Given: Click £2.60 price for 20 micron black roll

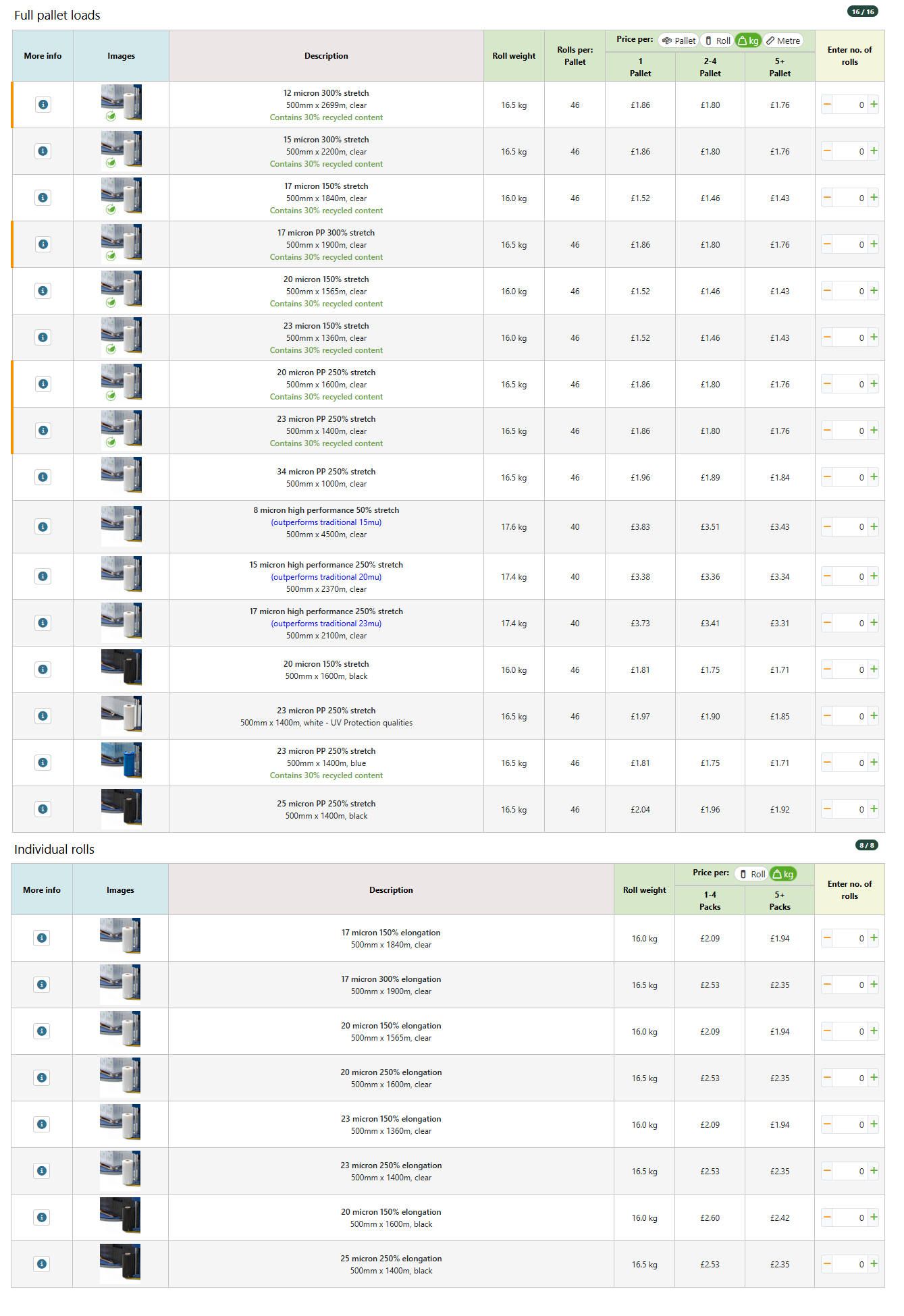Looking at the screenshot, I should point(710,1218).
